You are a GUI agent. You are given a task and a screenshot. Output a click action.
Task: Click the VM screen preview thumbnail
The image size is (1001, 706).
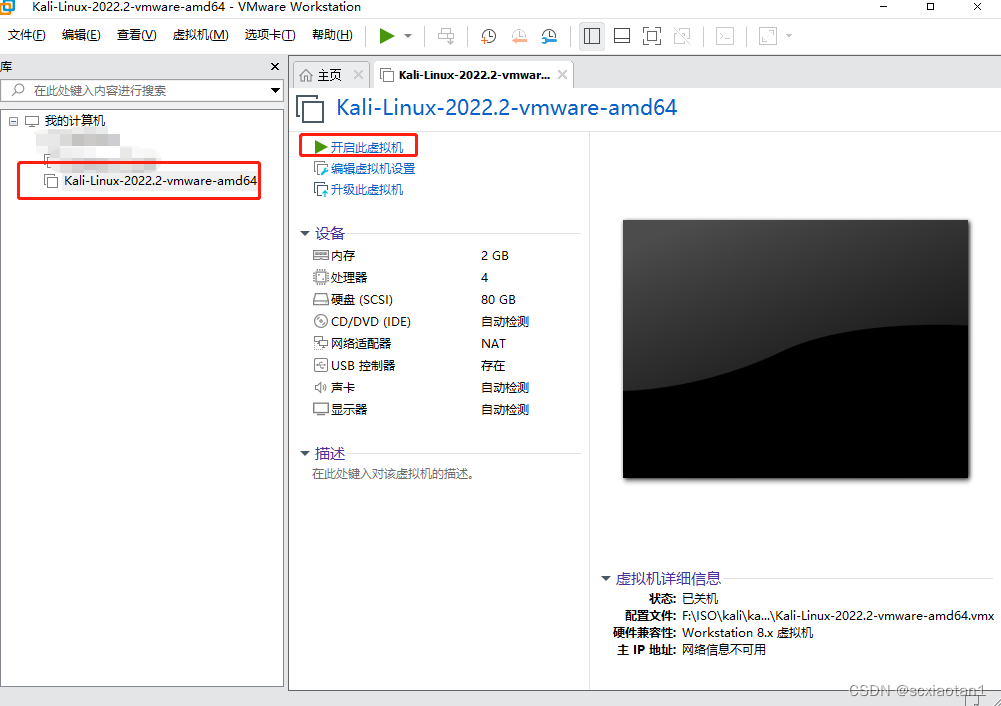click(x=795, y=349)
